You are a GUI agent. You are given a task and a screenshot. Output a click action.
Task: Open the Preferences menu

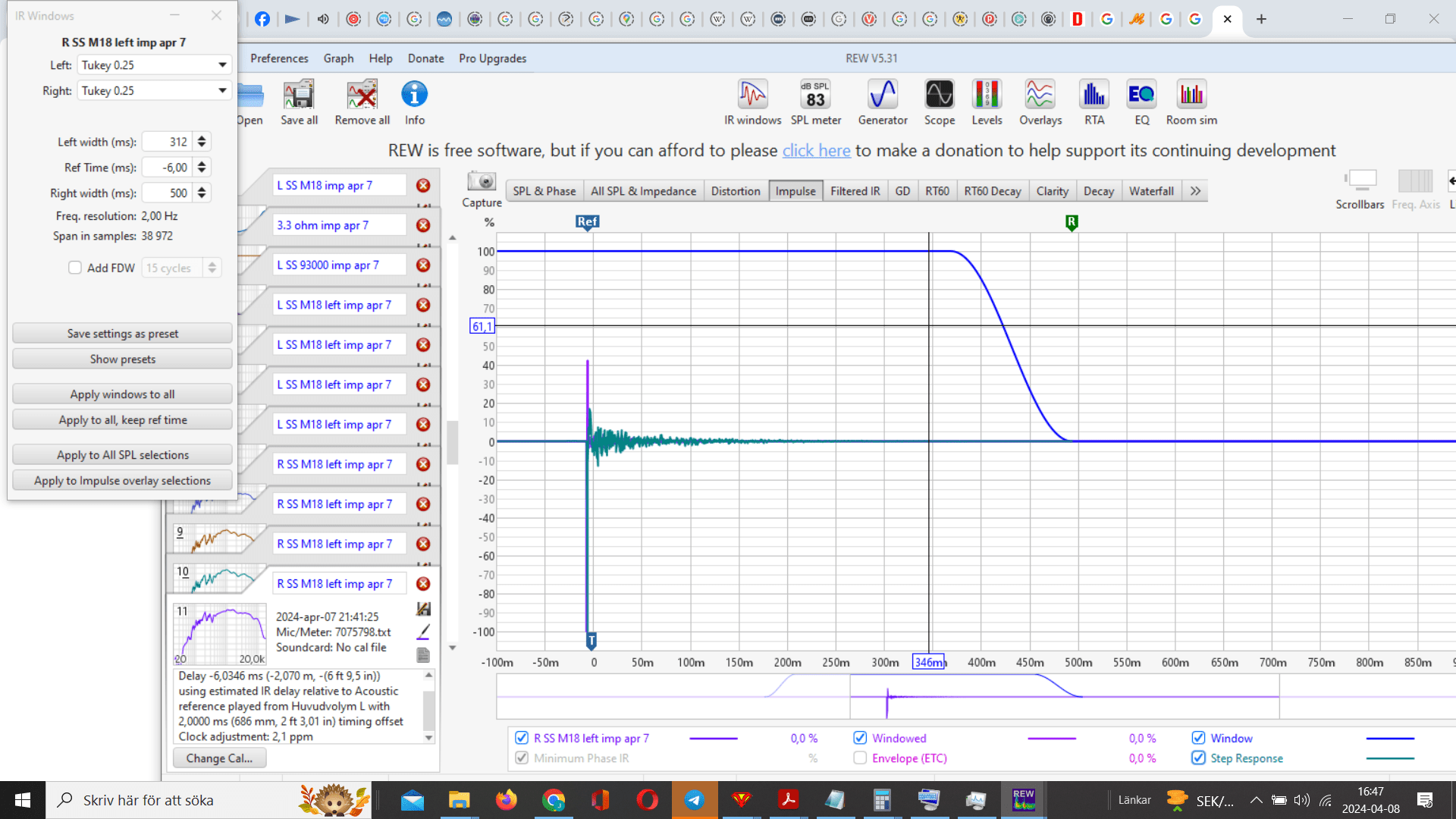[279, 58]
